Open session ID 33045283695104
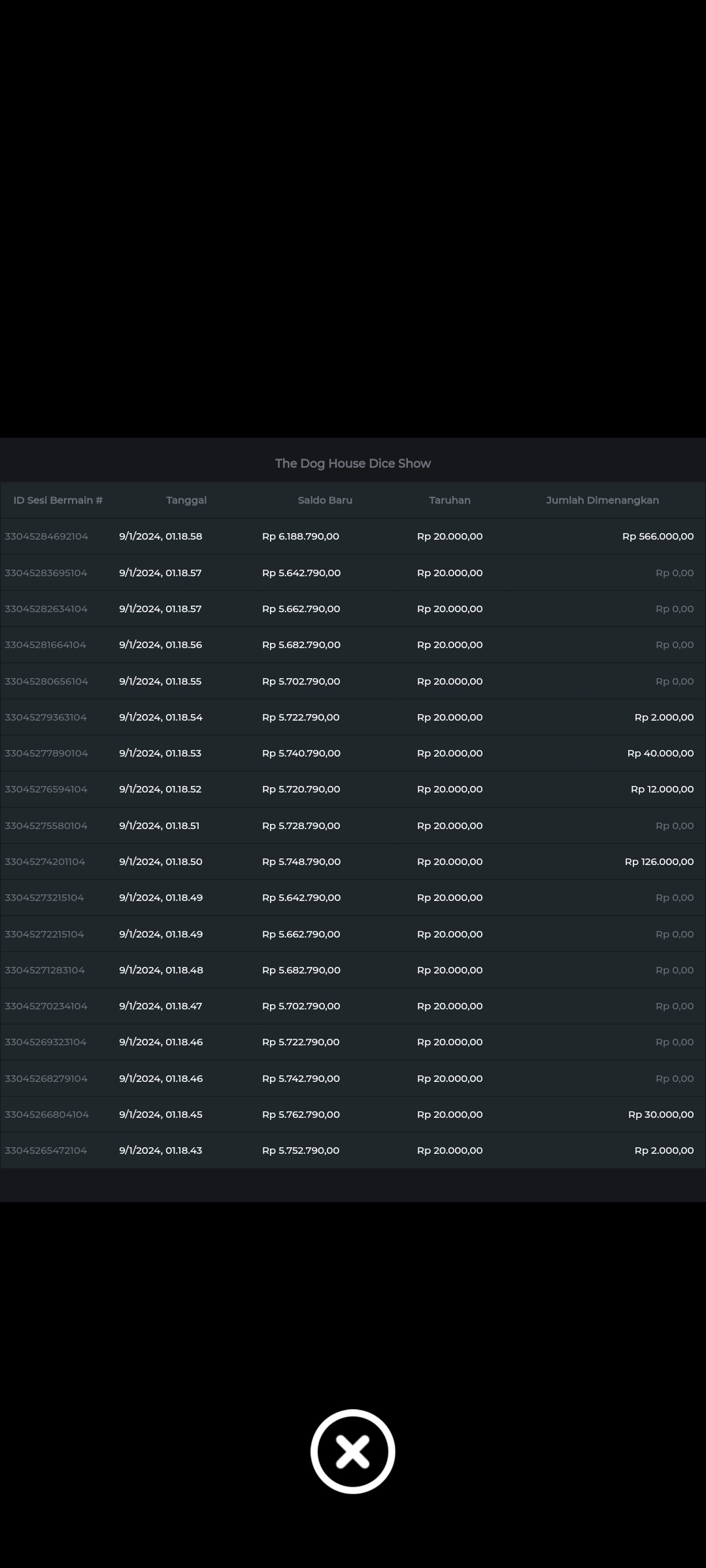The image size is (706, 1568). click(x=46, y=573)
